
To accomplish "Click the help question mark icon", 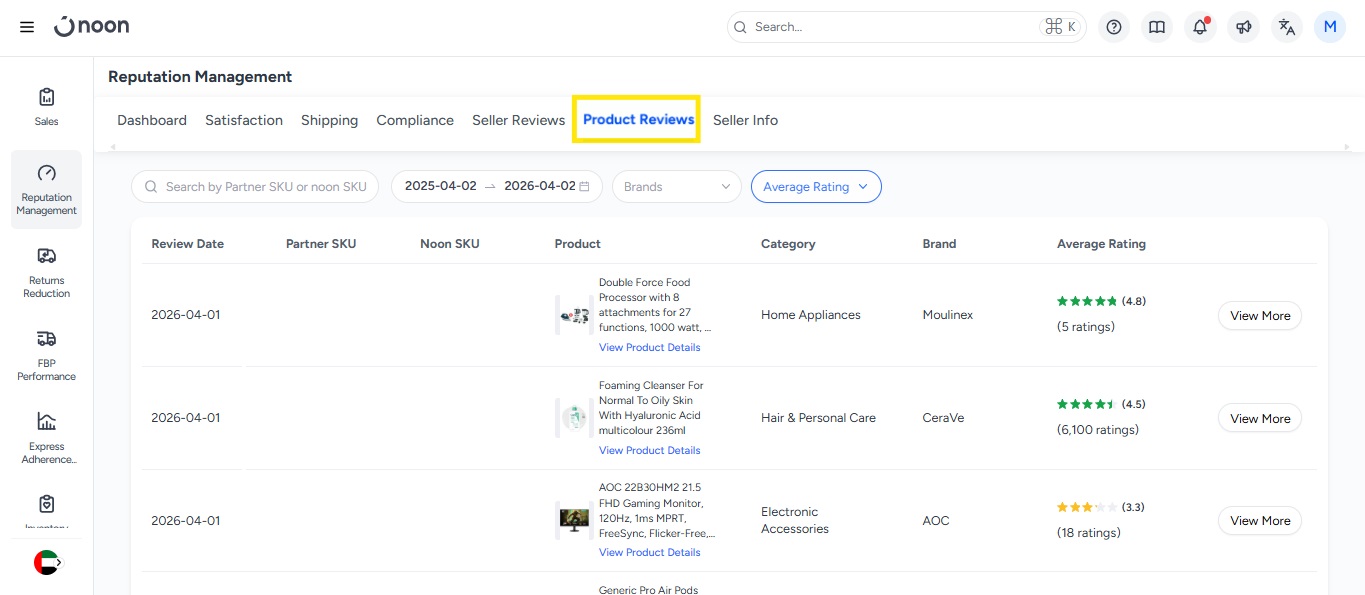I will [x=1114, y=27].
